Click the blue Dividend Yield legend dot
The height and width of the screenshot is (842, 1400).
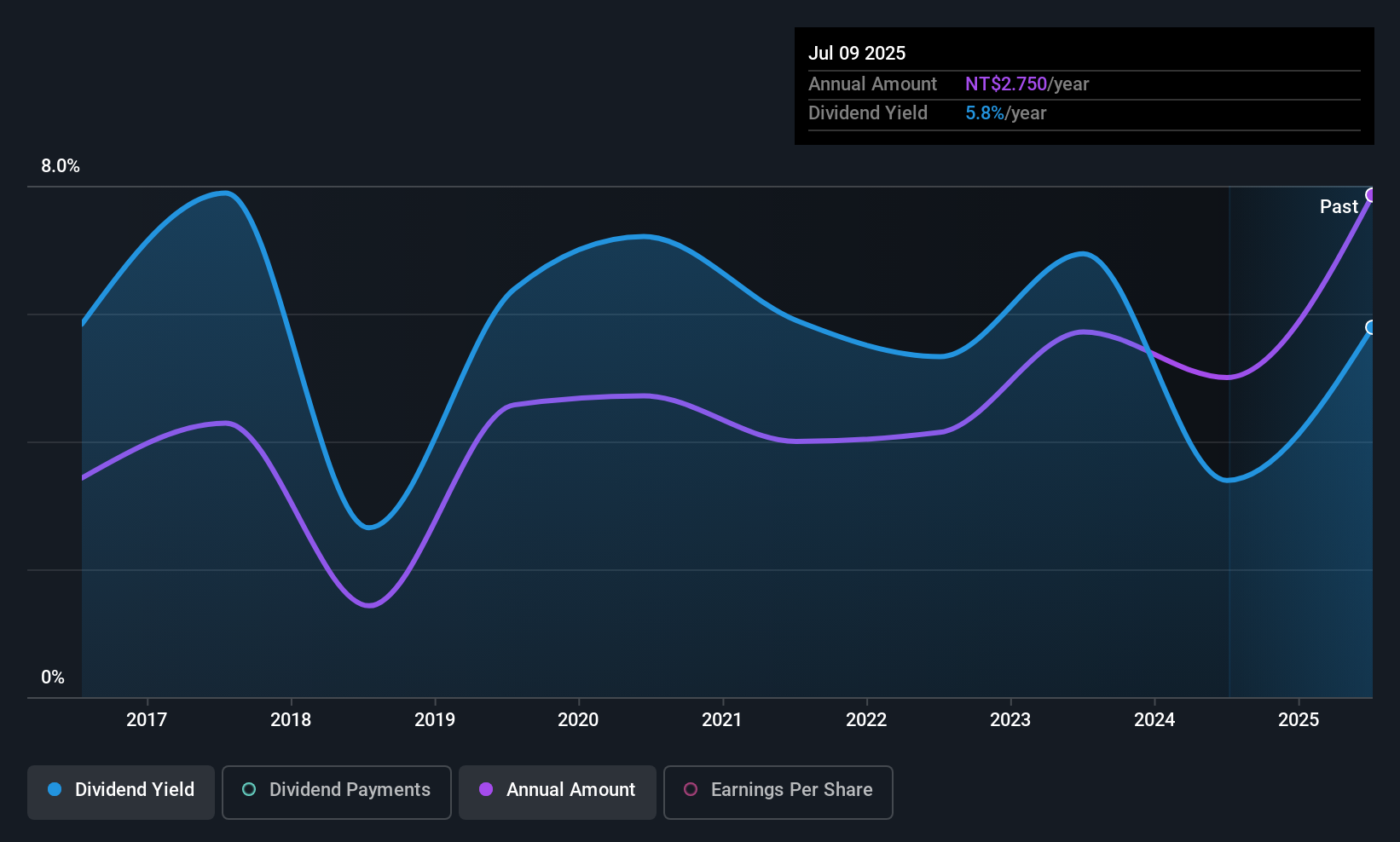pyautogui.click(x=53, y=790)
